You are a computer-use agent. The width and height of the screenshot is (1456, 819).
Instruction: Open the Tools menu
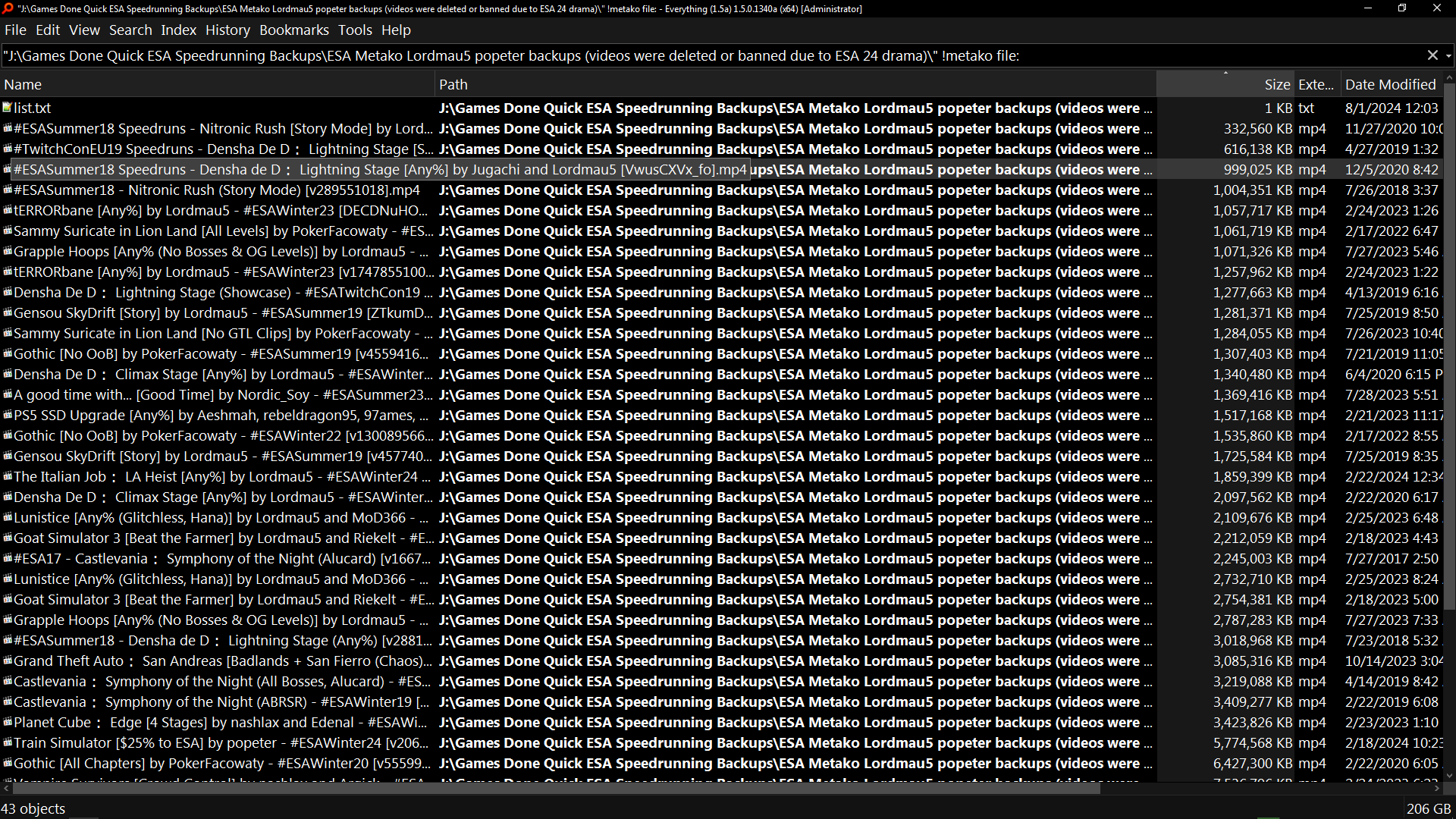355,30
